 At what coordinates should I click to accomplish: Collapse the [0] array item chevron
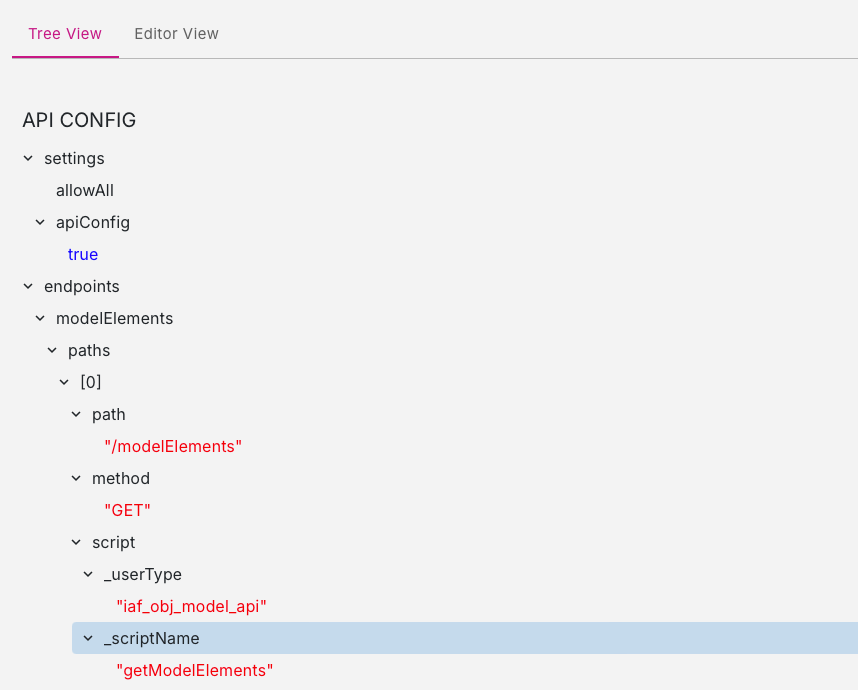(64, 382)
